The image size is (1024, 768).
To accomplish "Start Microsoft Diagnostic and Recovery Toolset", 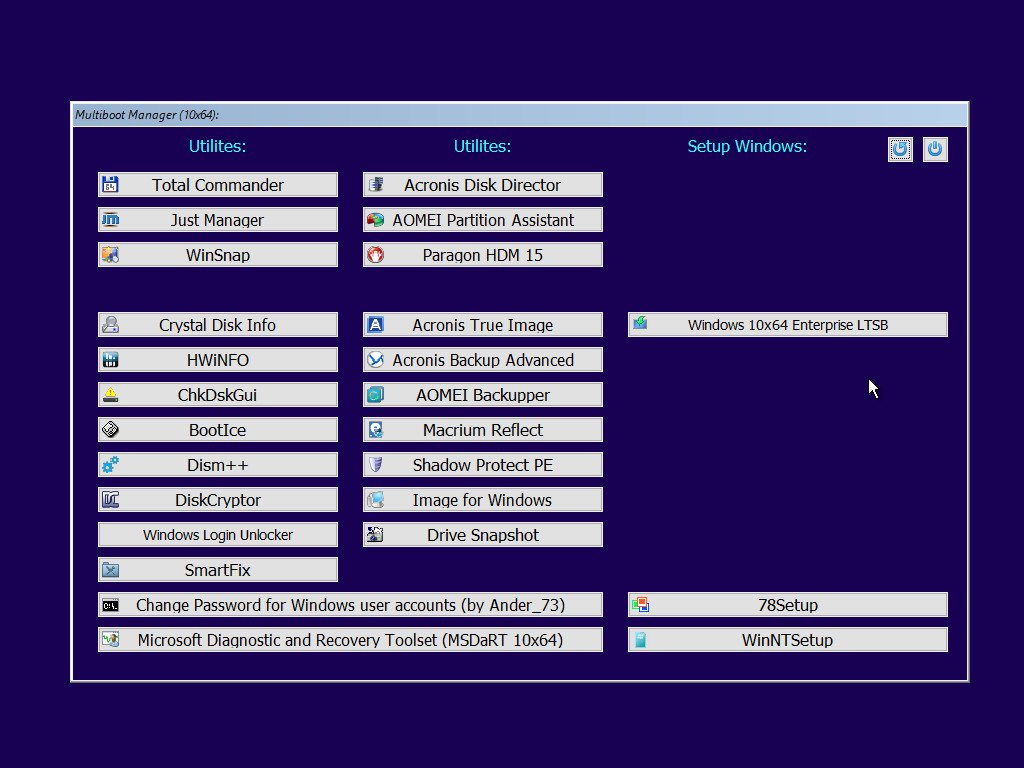I will [x=350, y=640].
